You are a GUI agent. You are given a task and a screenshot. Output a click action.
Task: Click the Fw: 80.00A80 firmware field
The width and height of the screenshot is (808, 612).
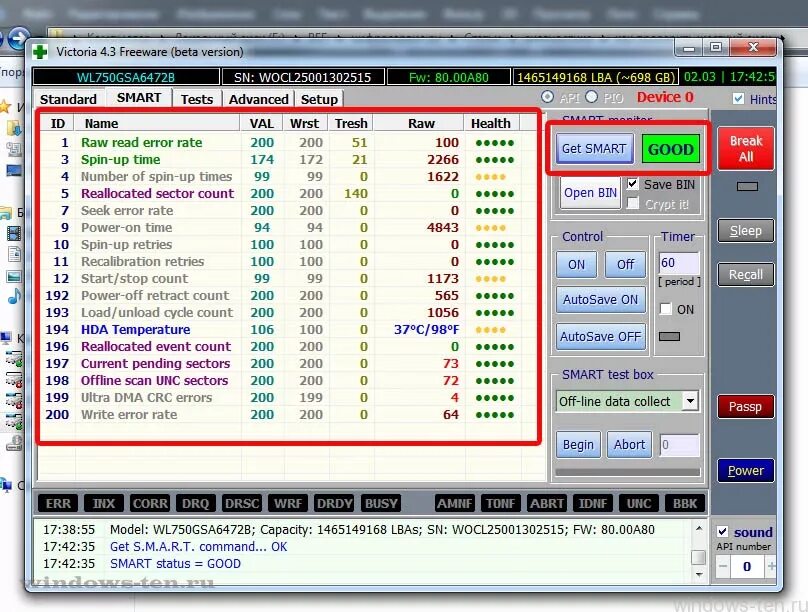pos(448,77)
